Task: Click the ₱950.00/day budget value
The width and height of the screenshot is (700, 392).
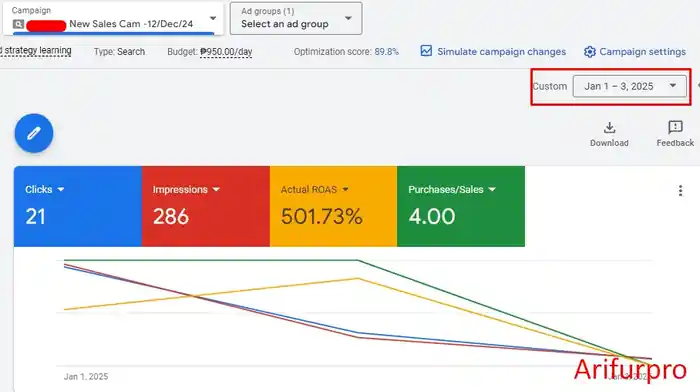Action: (226, 52)
